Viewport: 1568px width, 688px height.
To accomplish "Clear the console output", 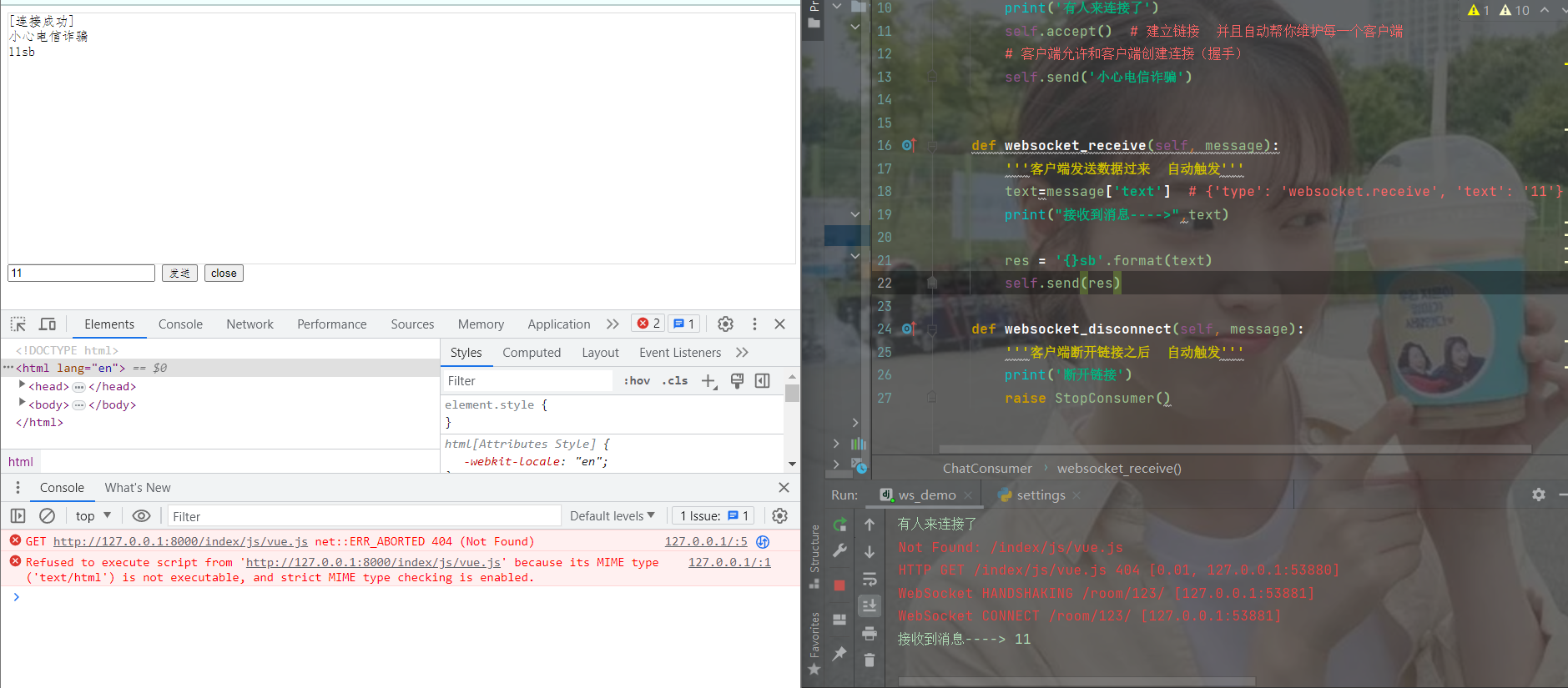I will click(48, 516).
